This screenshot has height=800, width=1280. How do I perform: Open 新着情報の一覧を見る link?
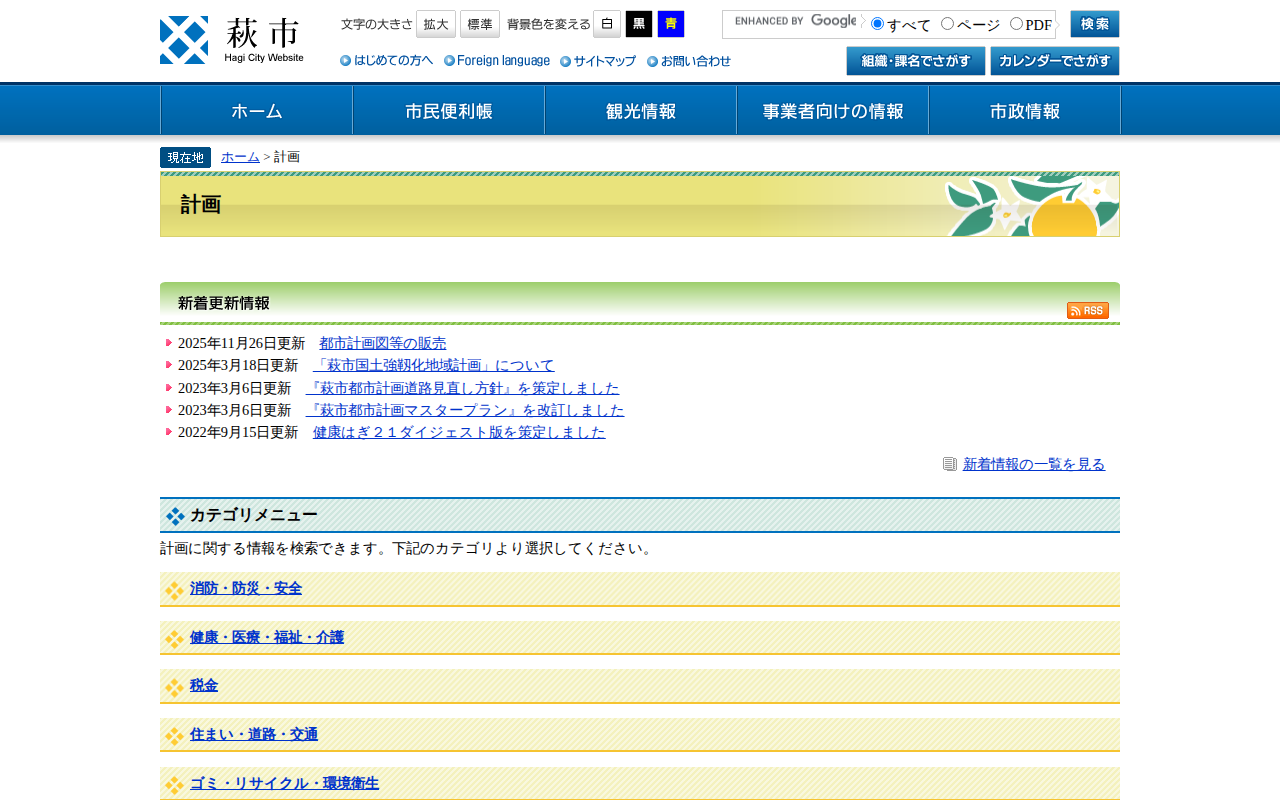pos(1034,464)
